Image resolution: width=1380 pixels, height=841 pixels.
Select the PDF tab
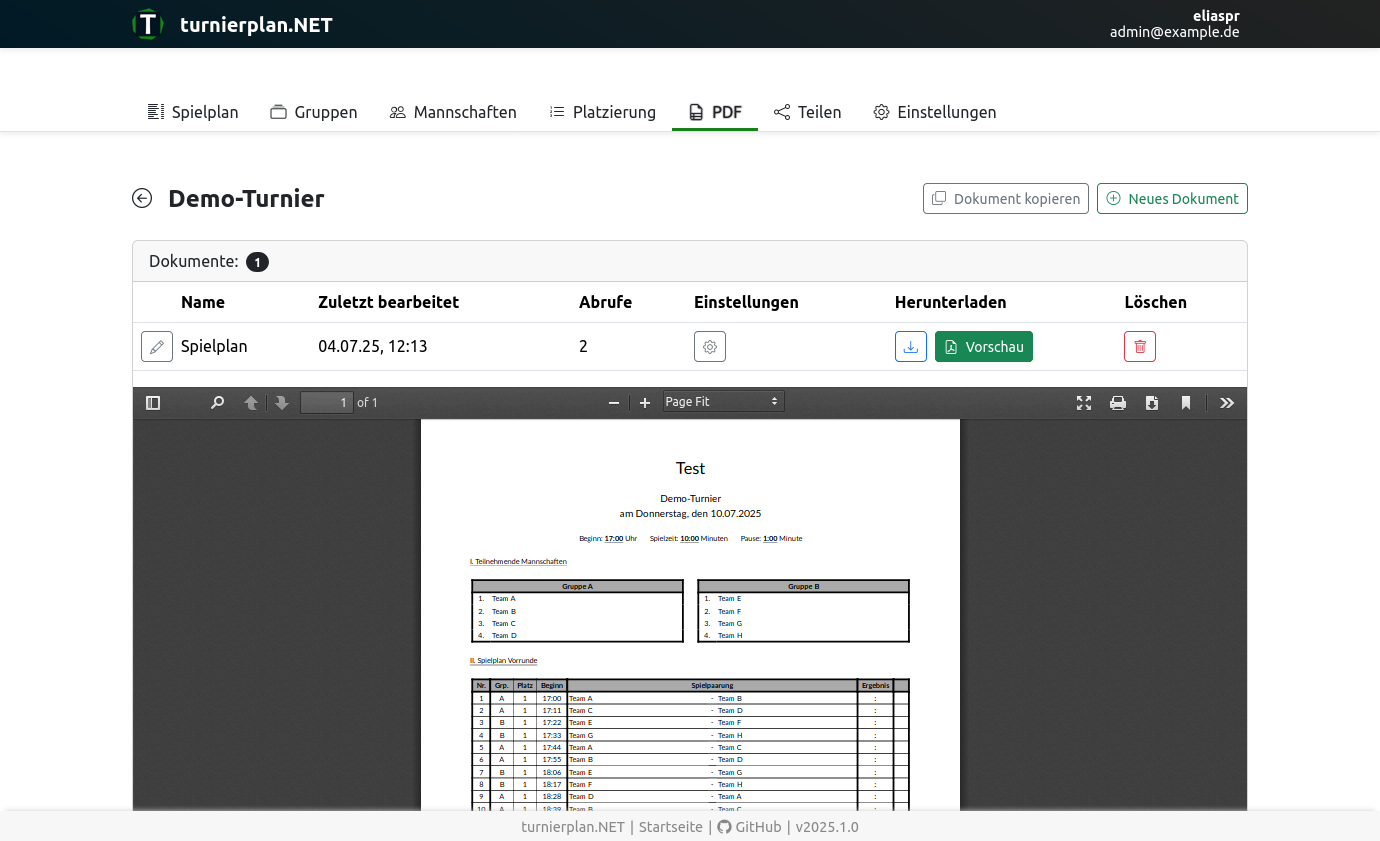point(715,112)
